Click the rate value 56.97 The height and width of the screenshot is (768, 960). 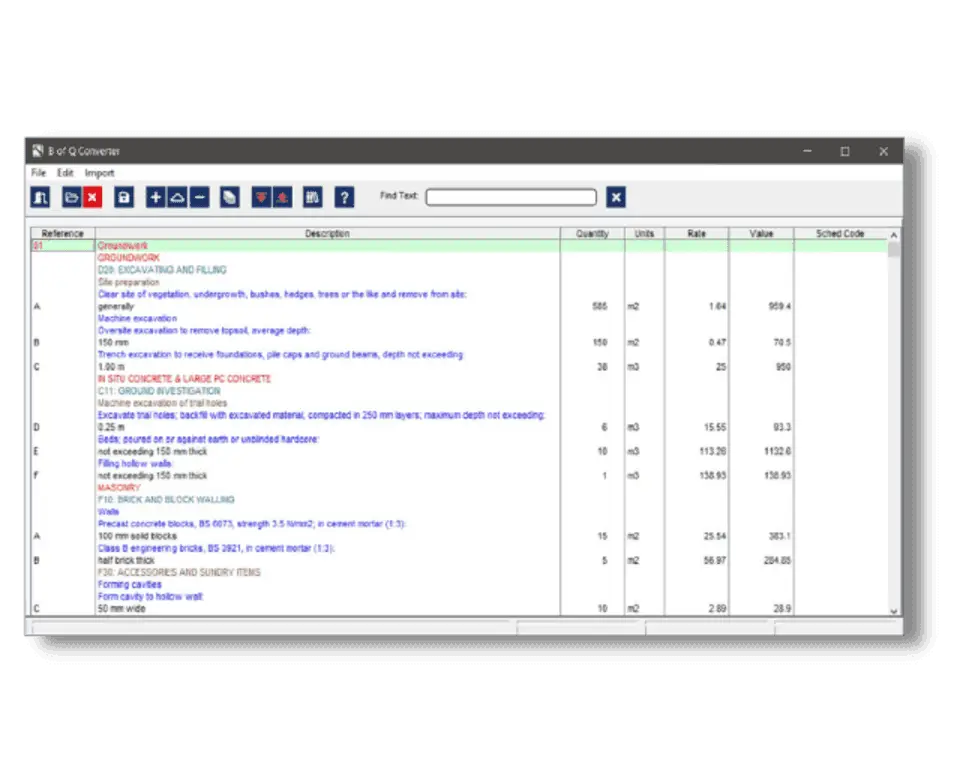pos(714,560)
